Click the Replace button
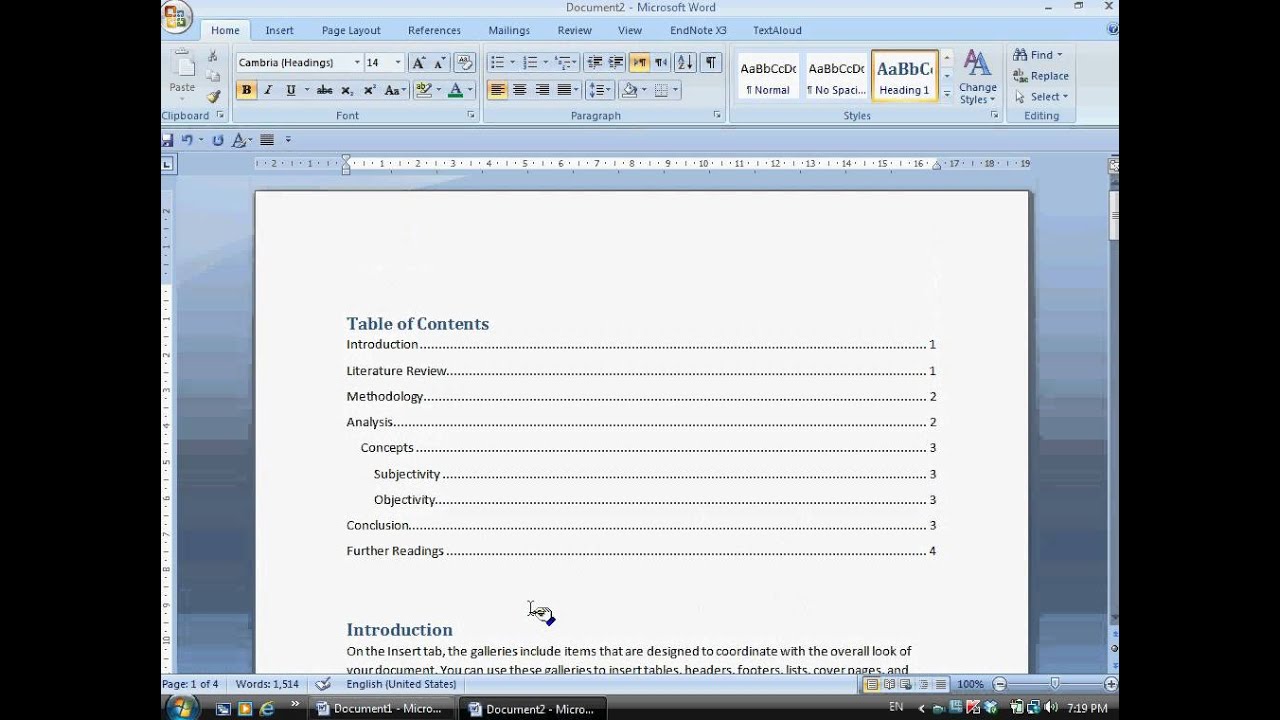Viewport: 1280px width, 720px height. (1041, 76)
